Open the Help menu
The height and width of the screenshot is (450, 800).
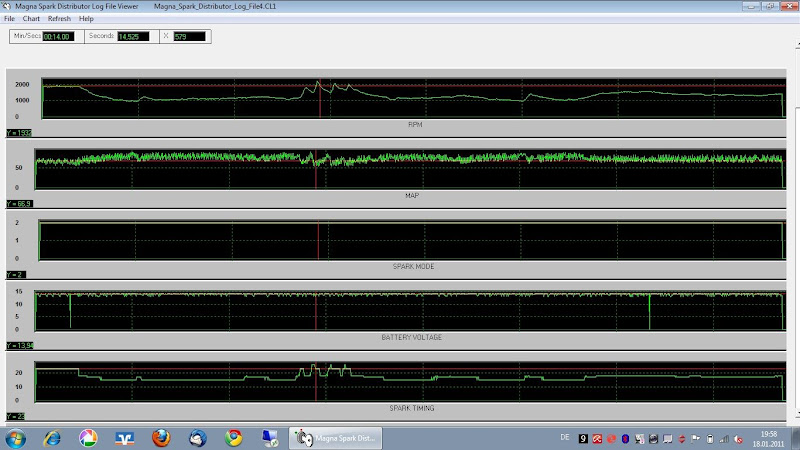[x=86, y=19]
